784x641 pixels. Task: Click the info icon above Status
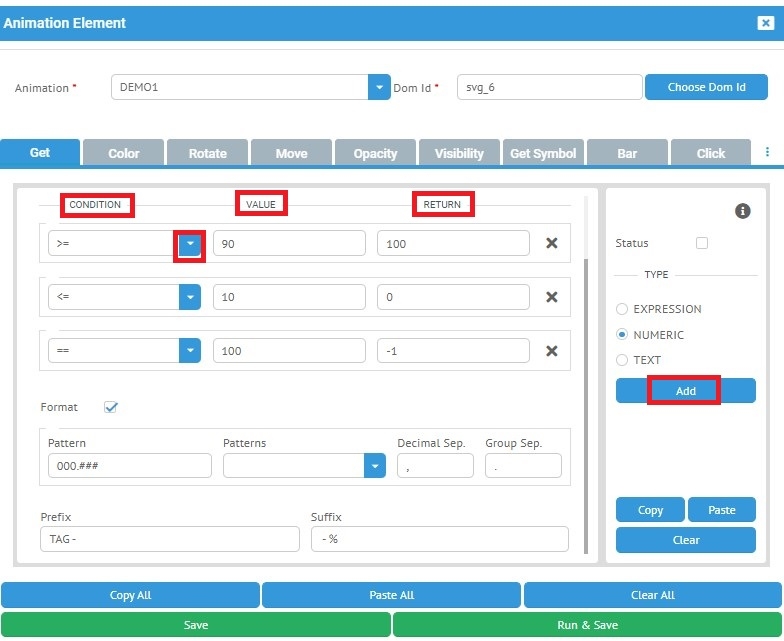(742, 211)
